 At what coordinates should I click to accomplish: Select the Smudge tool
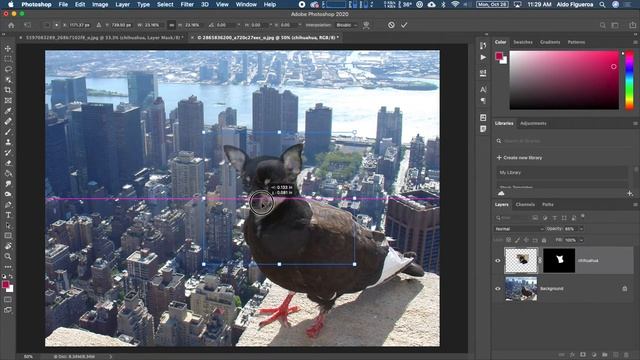pyautogui.click(x=8, y=184)
